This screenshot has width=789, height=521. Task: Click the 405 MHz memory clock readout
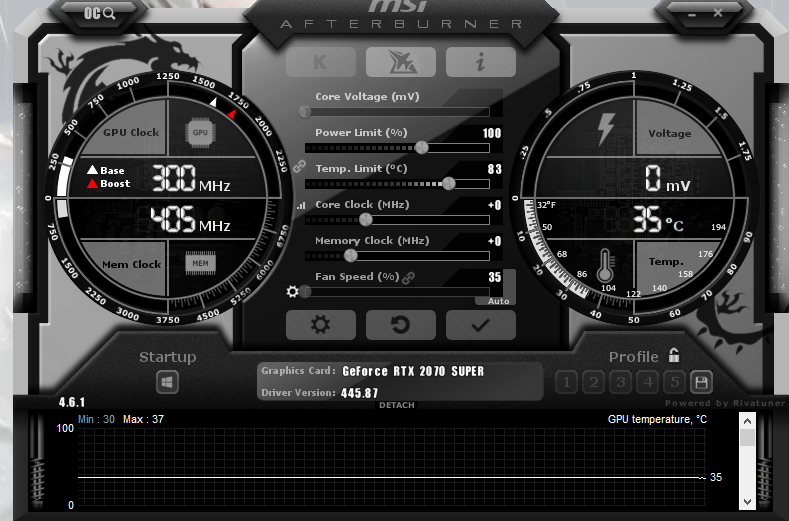191,219
